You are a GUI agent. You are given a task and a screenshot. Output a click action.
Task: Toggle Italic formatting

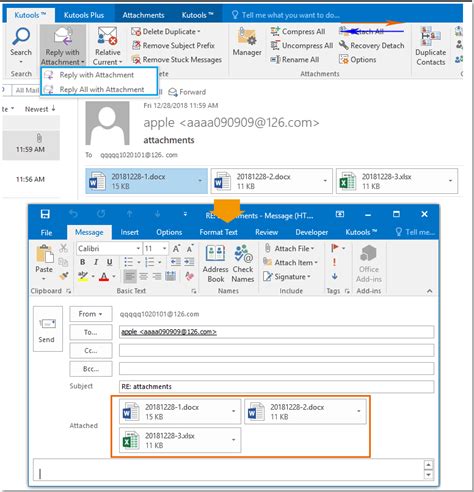click(x=96, y=262)
